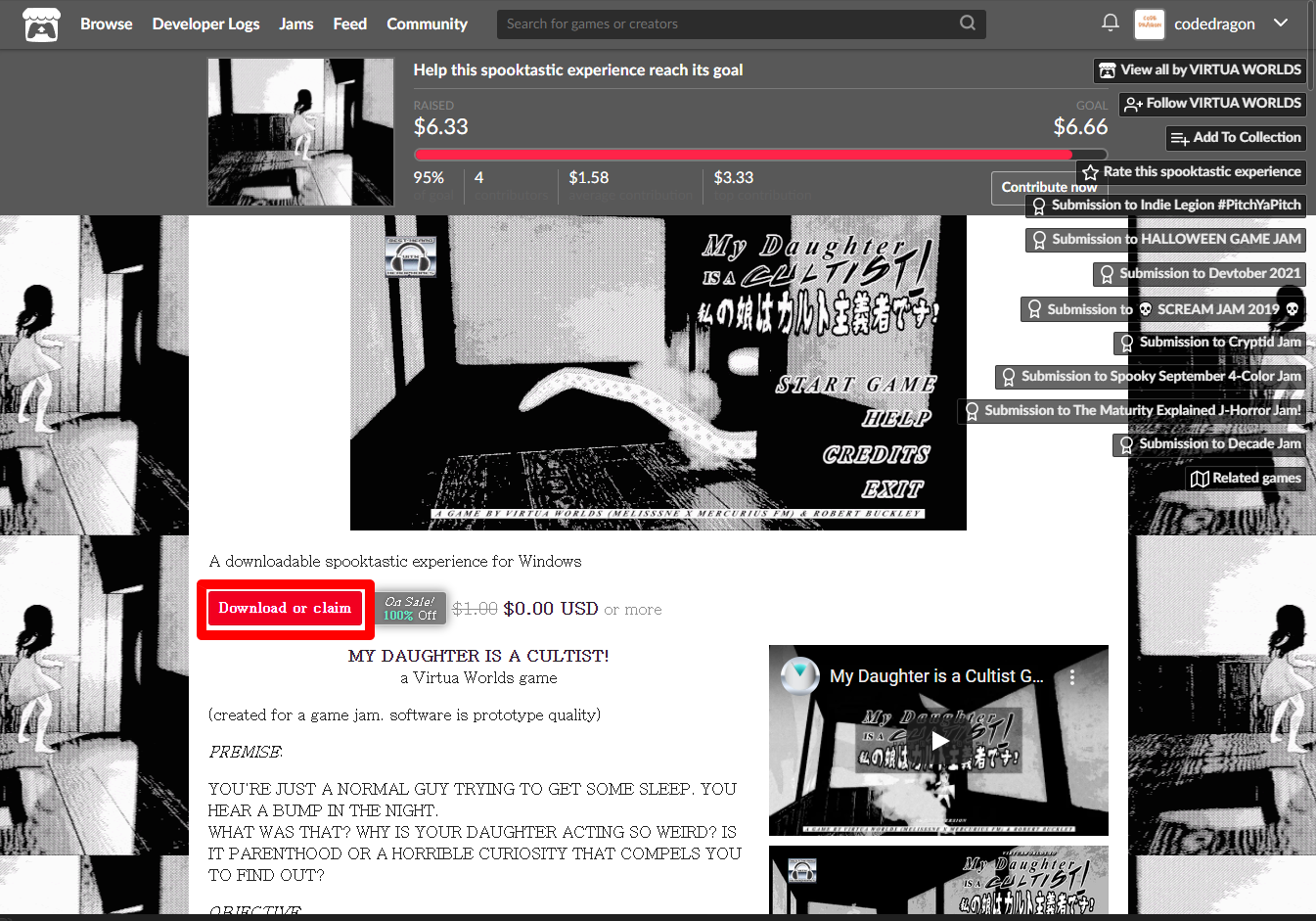
Task: Open the codedragon avatar image
Action: click(x=1149, y=24)
